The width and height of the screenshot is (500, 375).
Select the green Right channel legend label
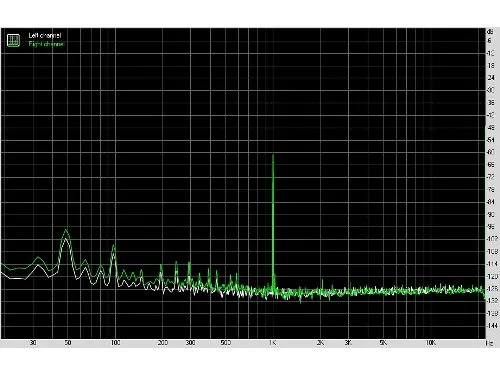[46, 44]
